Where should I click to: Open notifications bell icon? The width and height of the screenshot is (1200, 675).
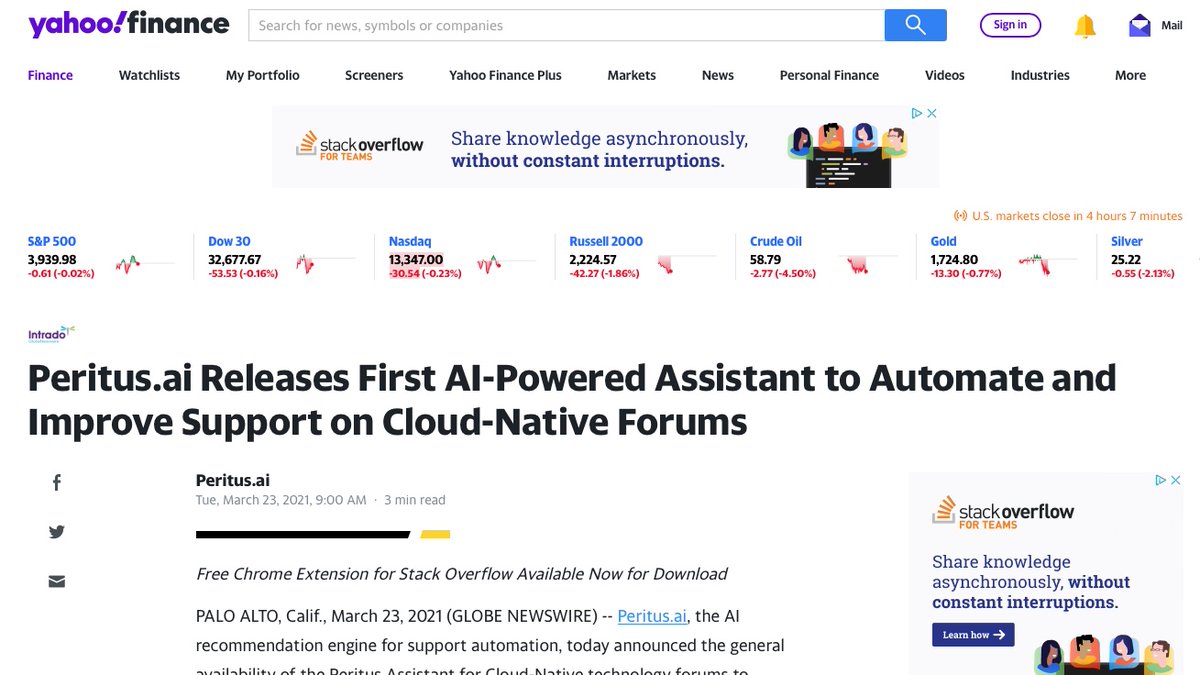pyautogui.click(x=1085, y=26)
